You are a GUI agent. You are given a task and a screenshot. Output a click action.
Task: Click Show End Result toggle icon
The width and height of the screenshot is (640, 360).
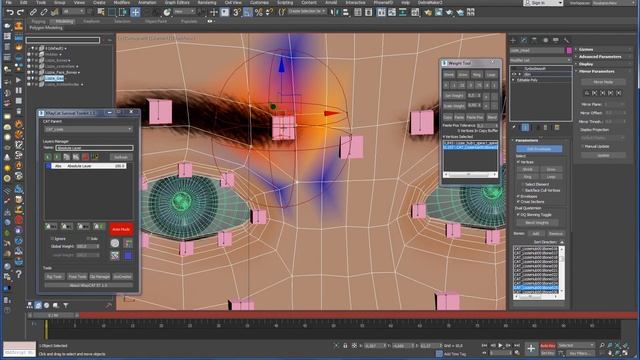(525, 127)
